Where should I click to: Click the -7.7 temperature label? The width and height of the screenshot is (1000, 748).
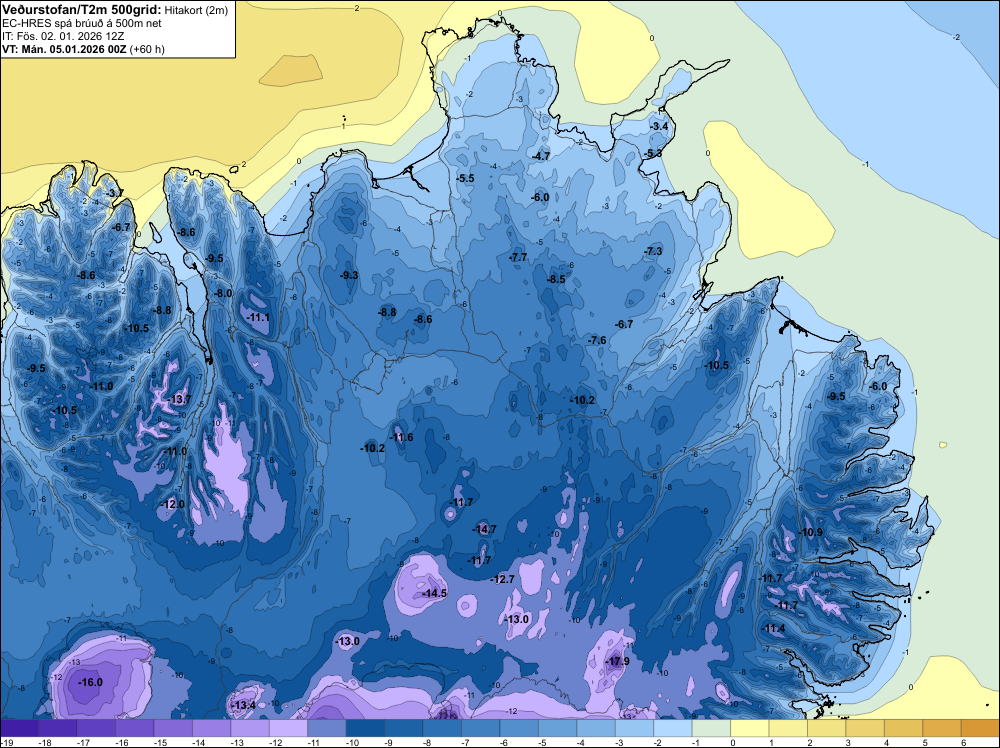point(518,257)
